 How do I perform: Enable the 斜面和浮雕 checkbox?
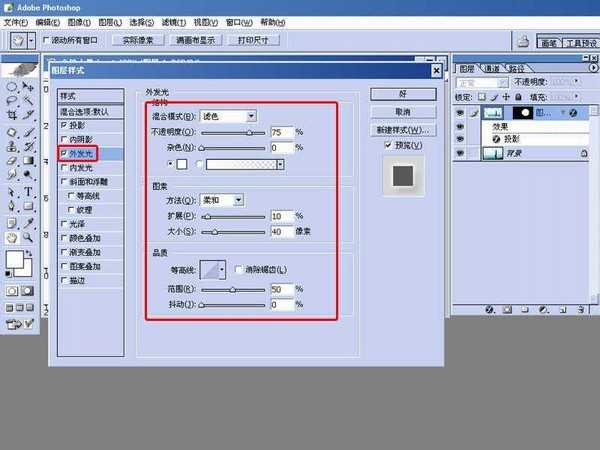(64, 181)
